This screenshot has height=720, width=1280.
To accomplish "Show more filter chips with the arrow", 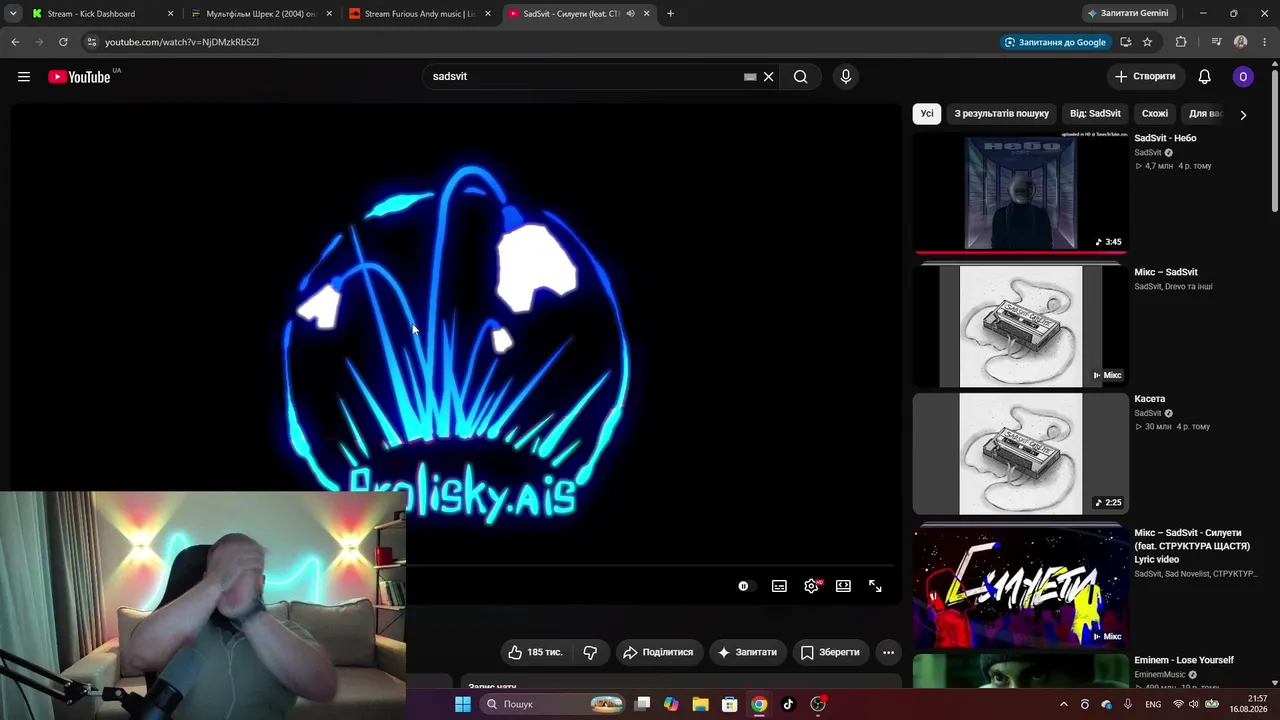I will coord(1243,115).
